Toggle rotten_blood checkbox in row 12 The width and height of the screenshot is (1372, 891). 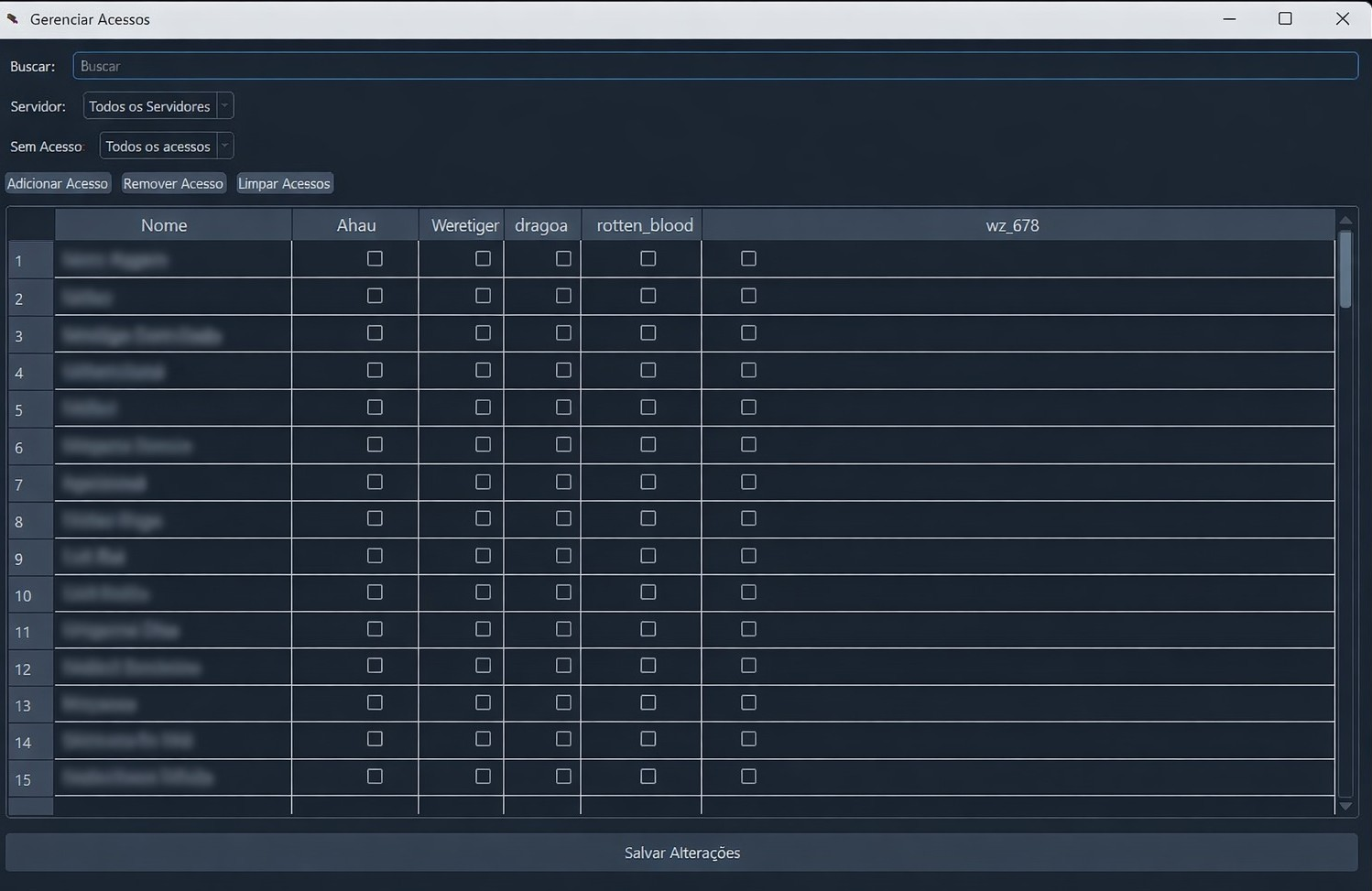(648, 666)
